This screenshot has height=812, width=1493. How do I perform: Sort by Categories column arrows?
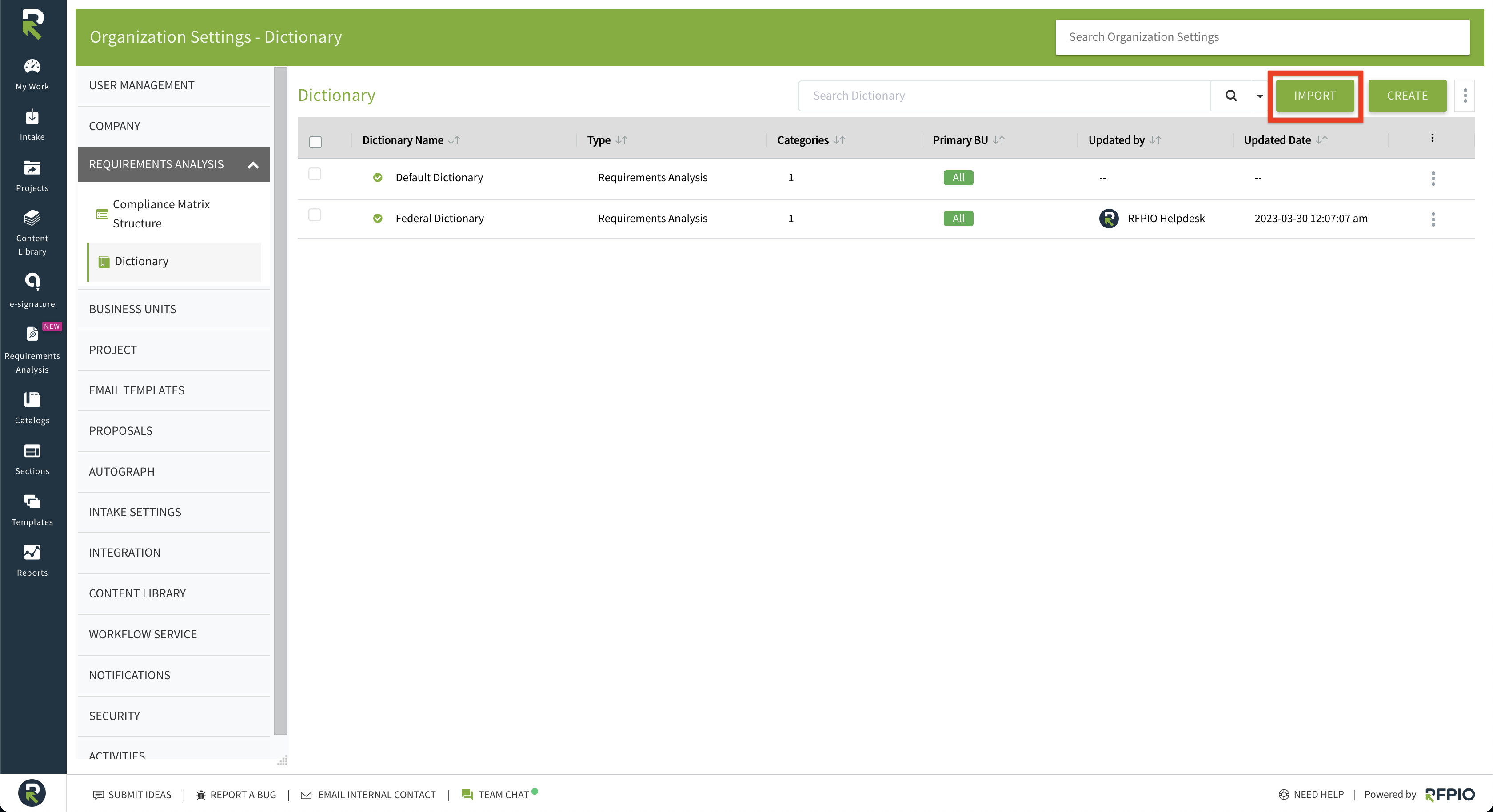839,140
